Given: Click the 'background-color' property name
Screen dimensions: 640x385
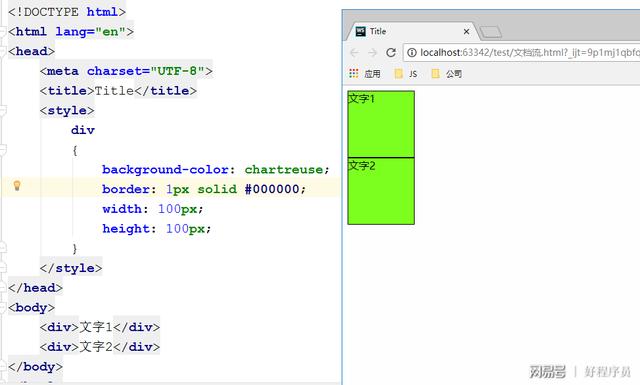Looking at the screenshot, I should coord(165,169).
